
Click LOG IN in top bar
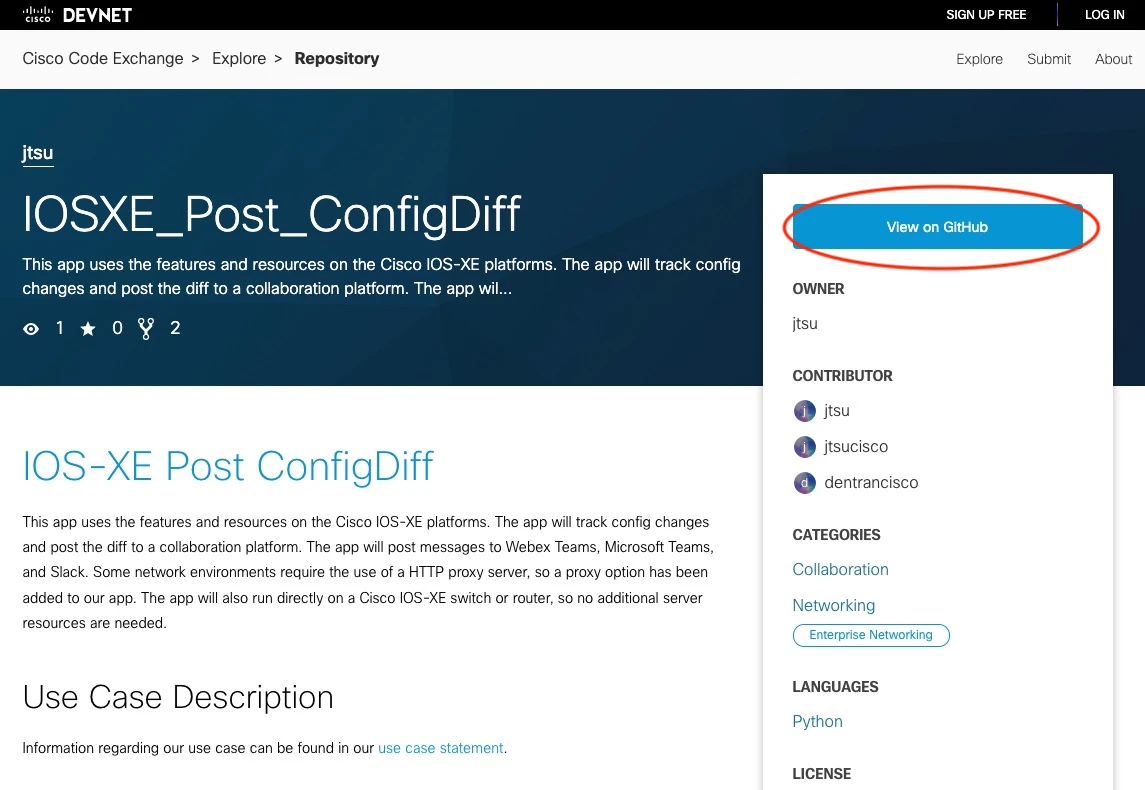1104,15
